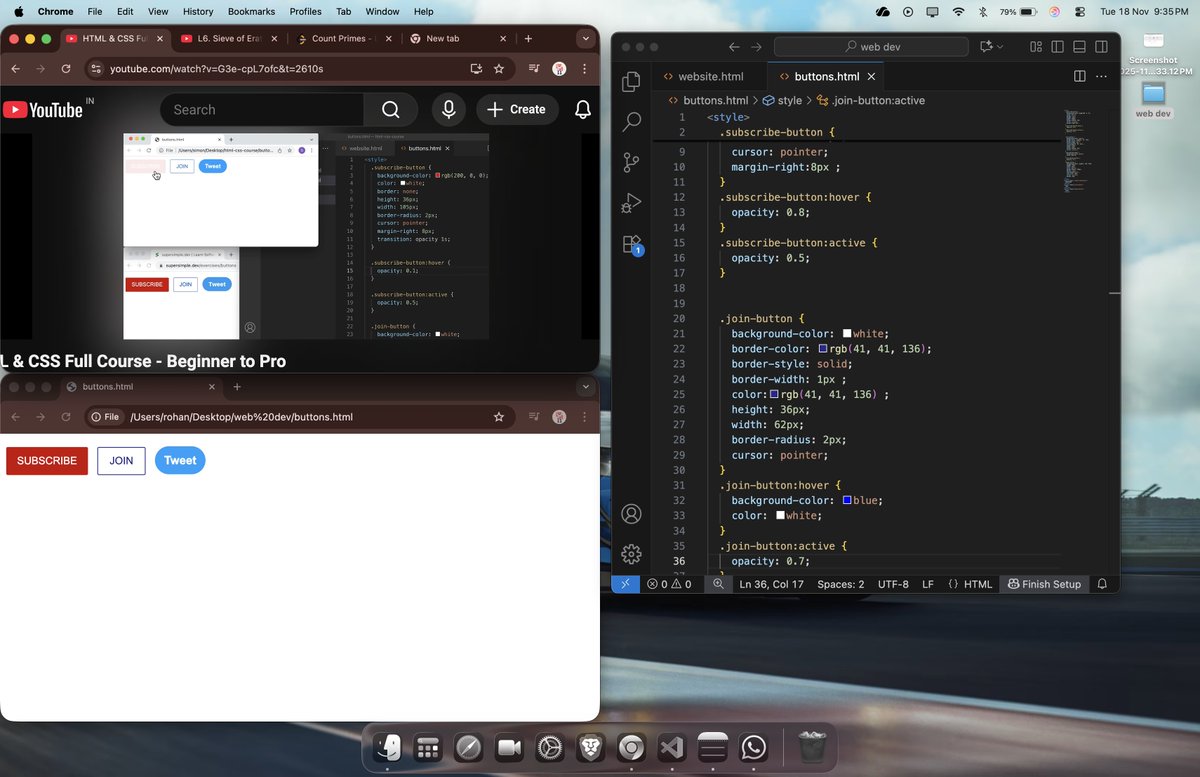Click the red SUBSCRIBE button on the page

[46, 461]
